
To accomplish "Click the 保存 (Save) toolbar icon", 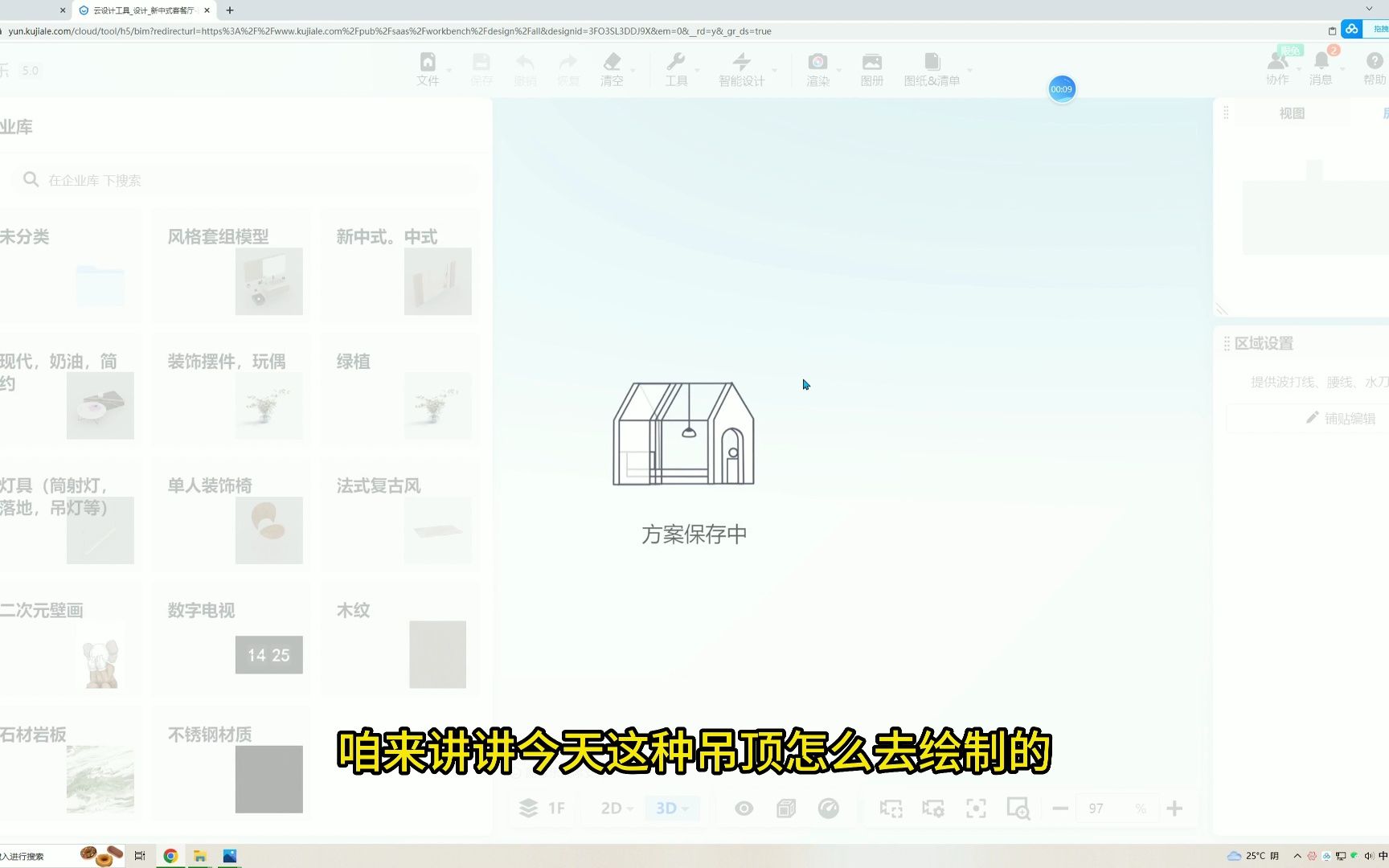I will click(x=481, y=62).
